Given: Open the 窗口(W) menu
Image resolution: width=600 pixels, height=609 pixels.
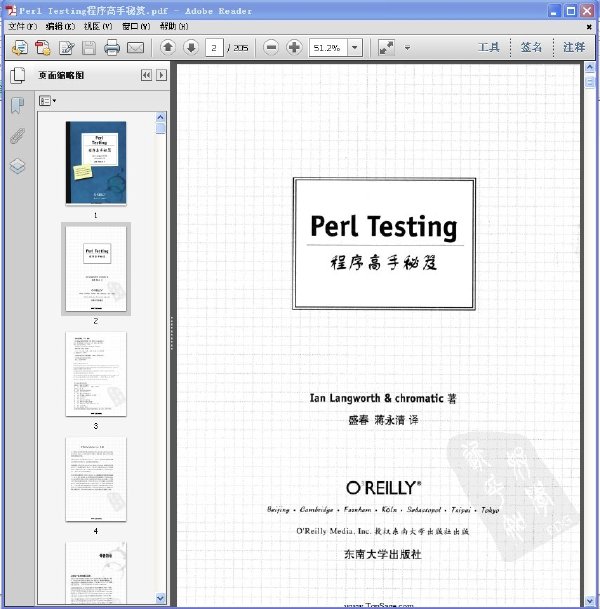Looking at the screenshot, I should coord(136,26).
